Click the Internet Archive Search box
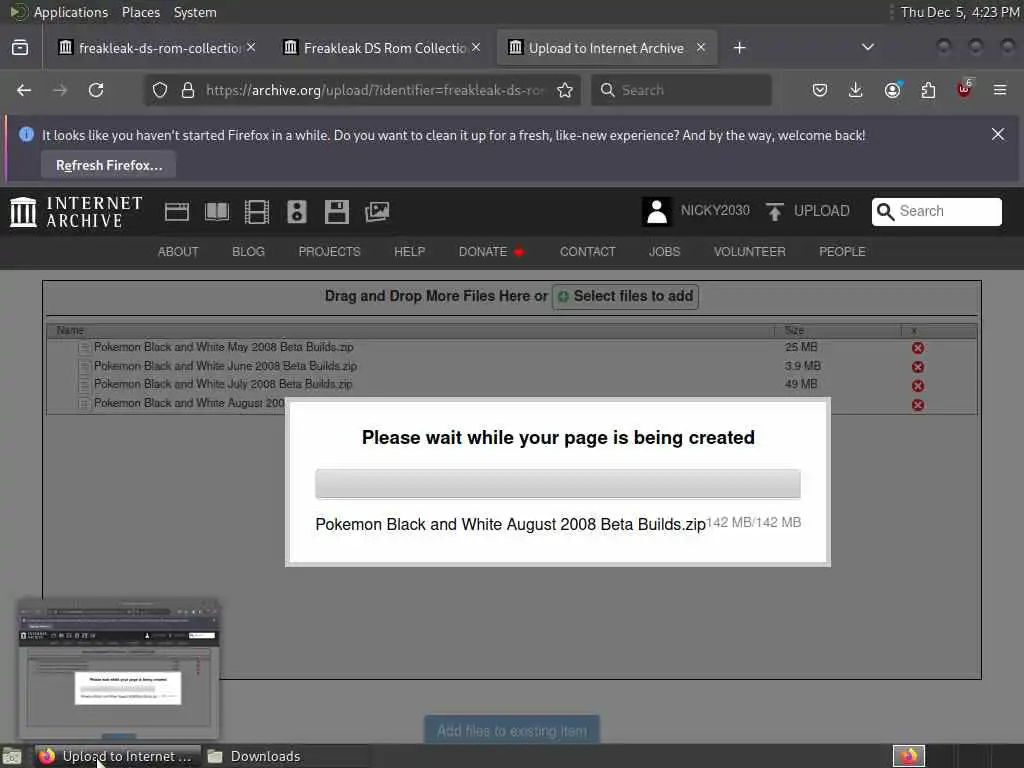This screenshot has width=1024, height=768. point(936,212)
